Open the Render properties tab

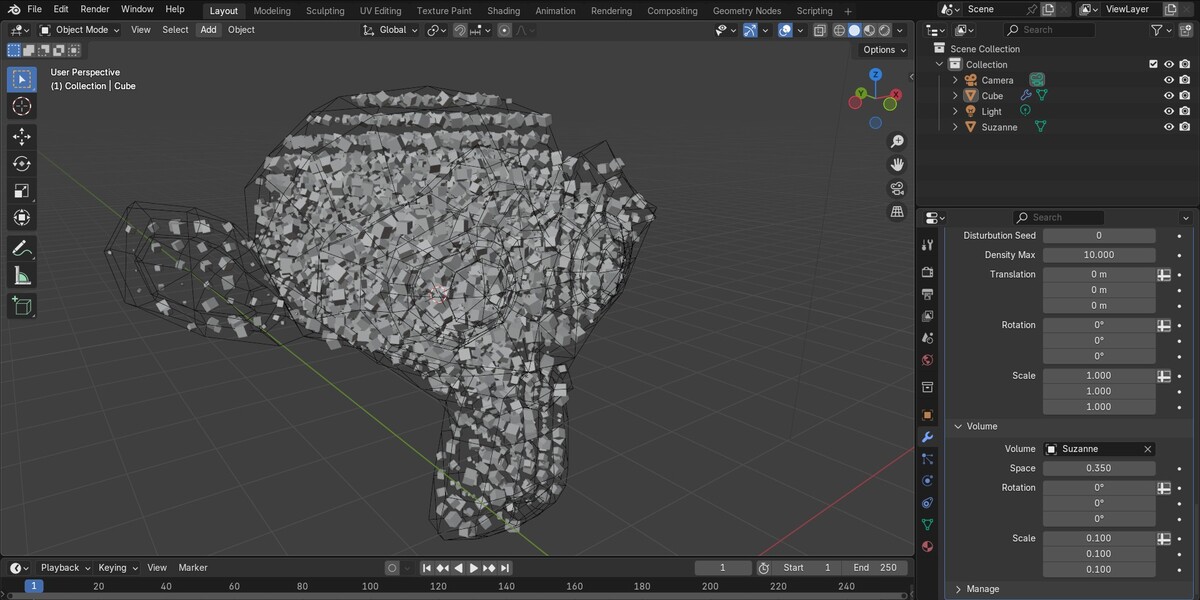coord(927,272)
